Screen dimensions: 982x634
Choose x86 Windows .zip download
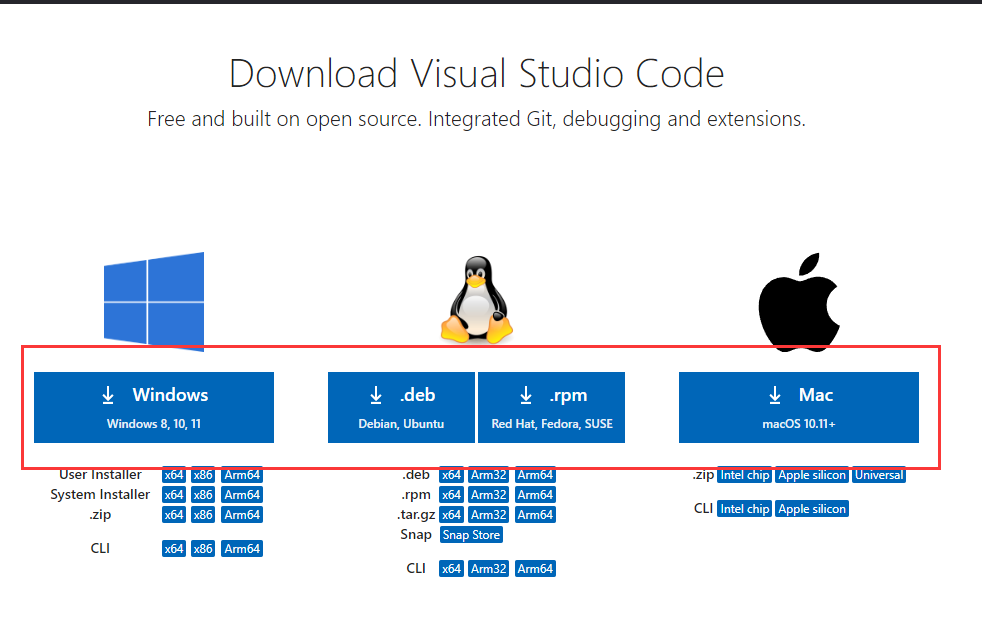click(203, 515)
